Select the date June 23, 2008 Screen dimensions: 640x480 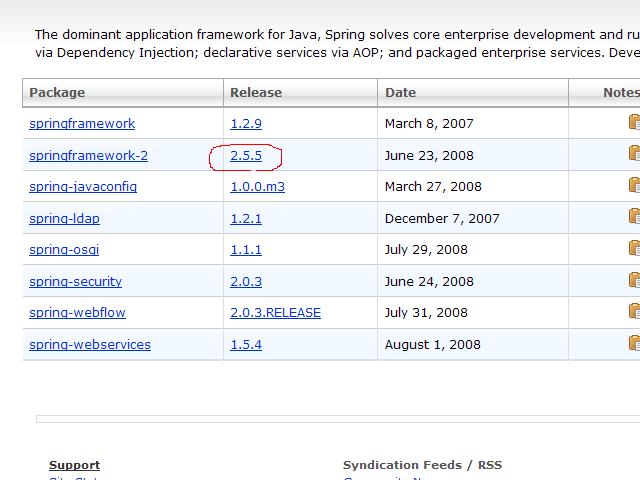[x=429, y=156]
